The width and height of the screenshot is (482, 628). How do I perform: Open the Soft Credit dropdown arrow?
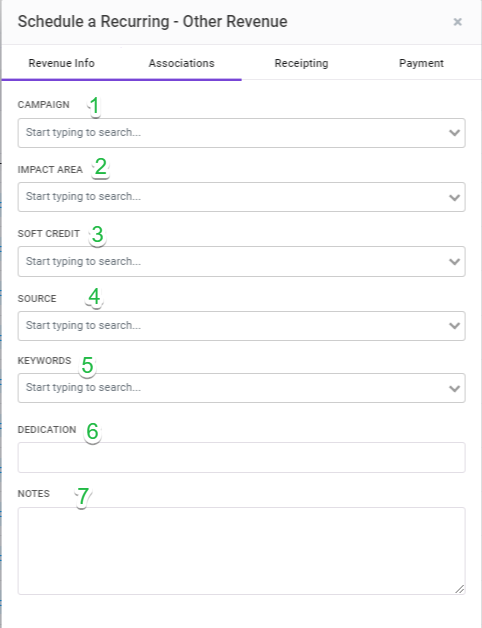coord(454,262)
